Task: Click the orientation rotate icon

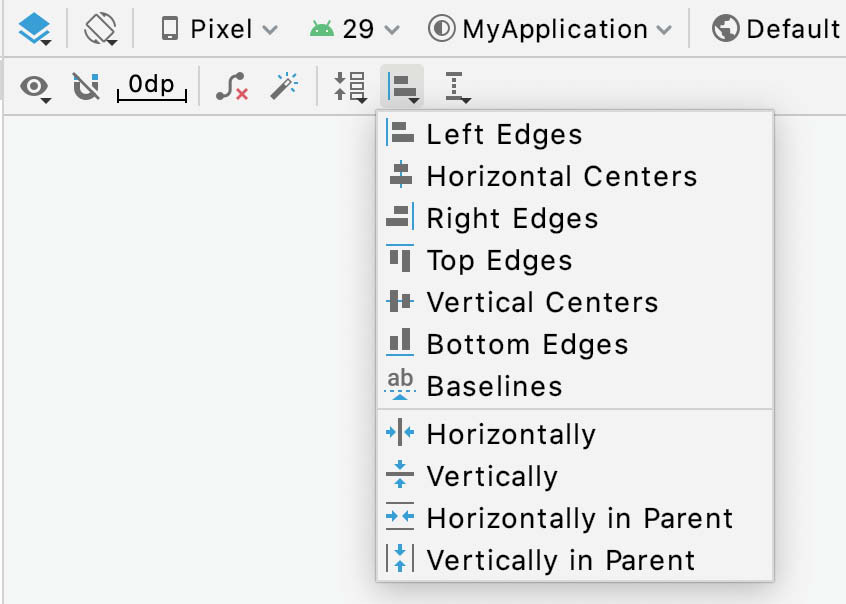Action: (100, 29)
